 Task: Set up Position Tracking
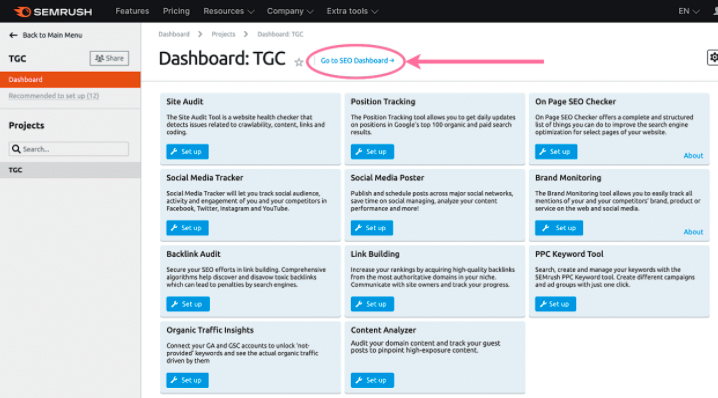[372, 152]
